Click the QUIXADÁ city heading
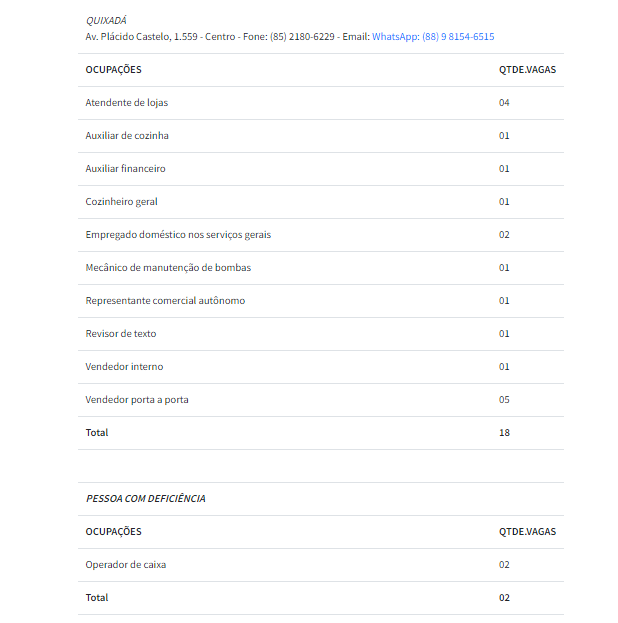 pyautogui.click(x=106, y=20)
